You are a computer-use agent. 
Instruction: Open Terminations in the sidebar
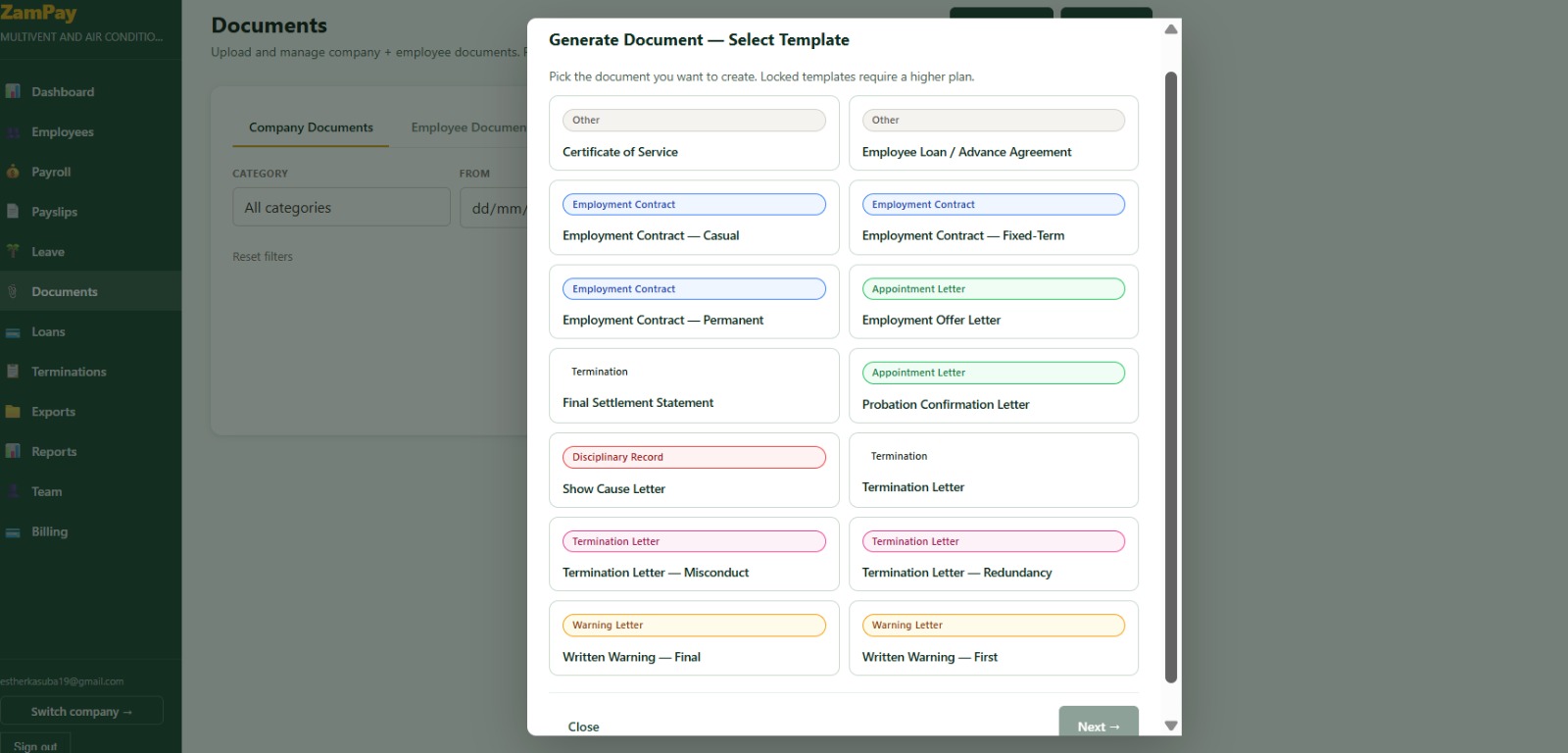(x=90, y=371)
